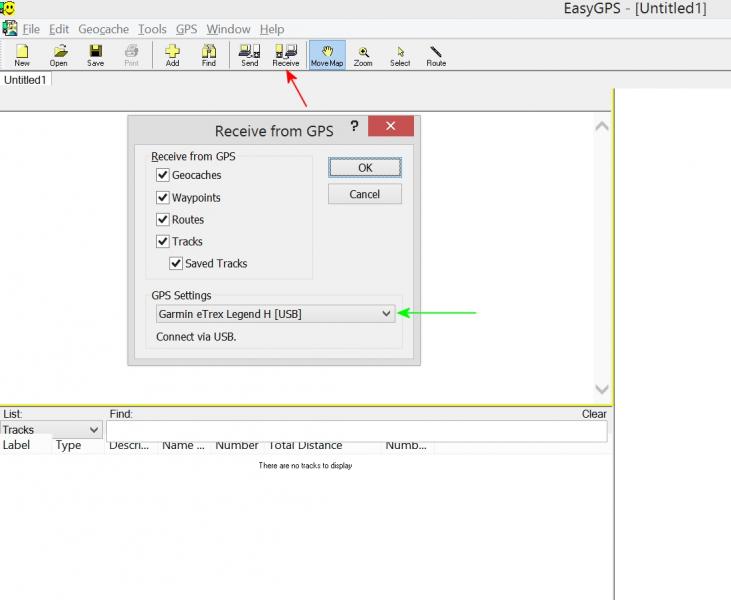Open the Tools menu
This screenshot has height=600, width=731.
coord(152,29)
